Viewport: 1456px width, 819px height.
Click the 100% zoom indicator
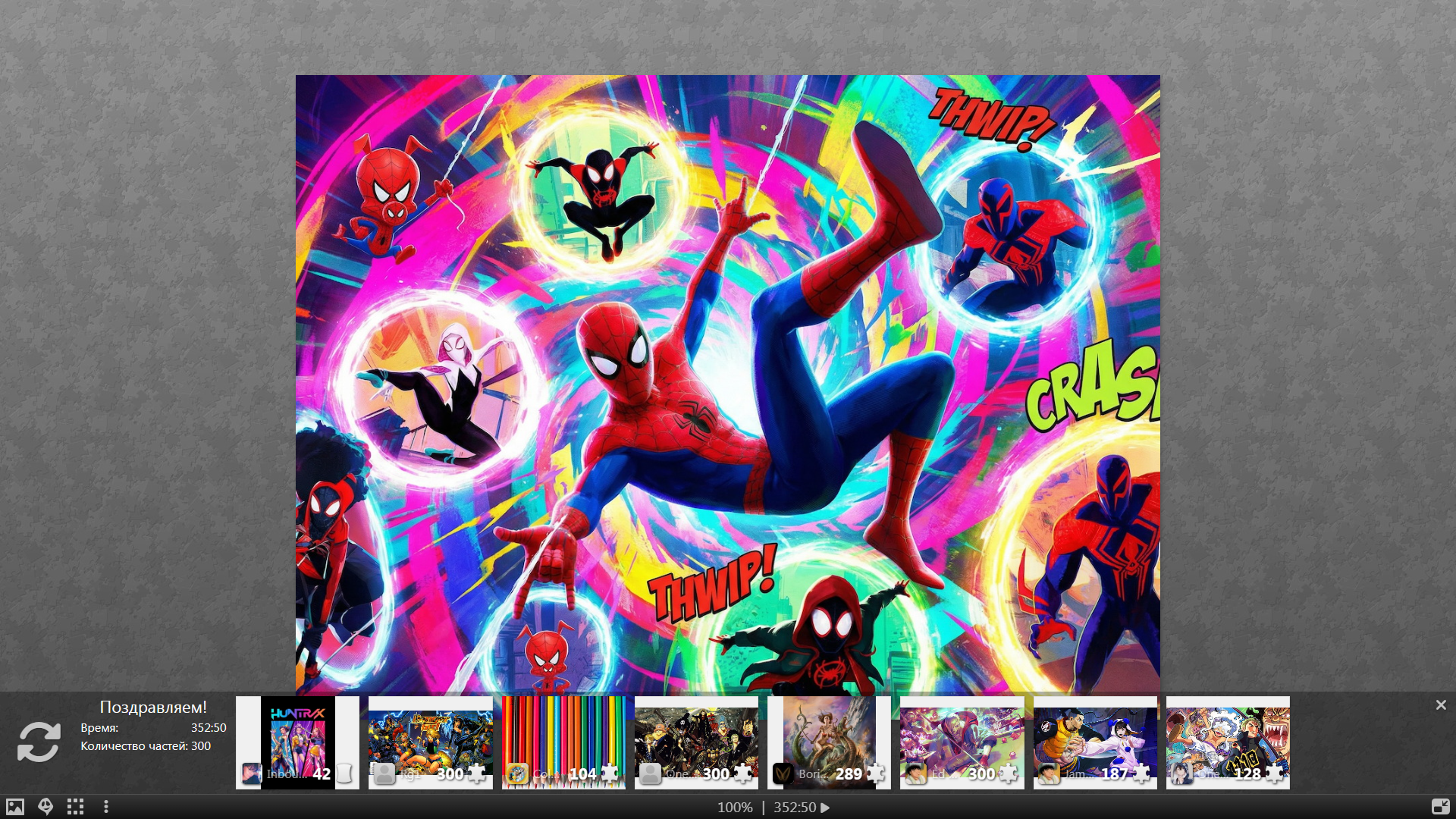(735, 808)
